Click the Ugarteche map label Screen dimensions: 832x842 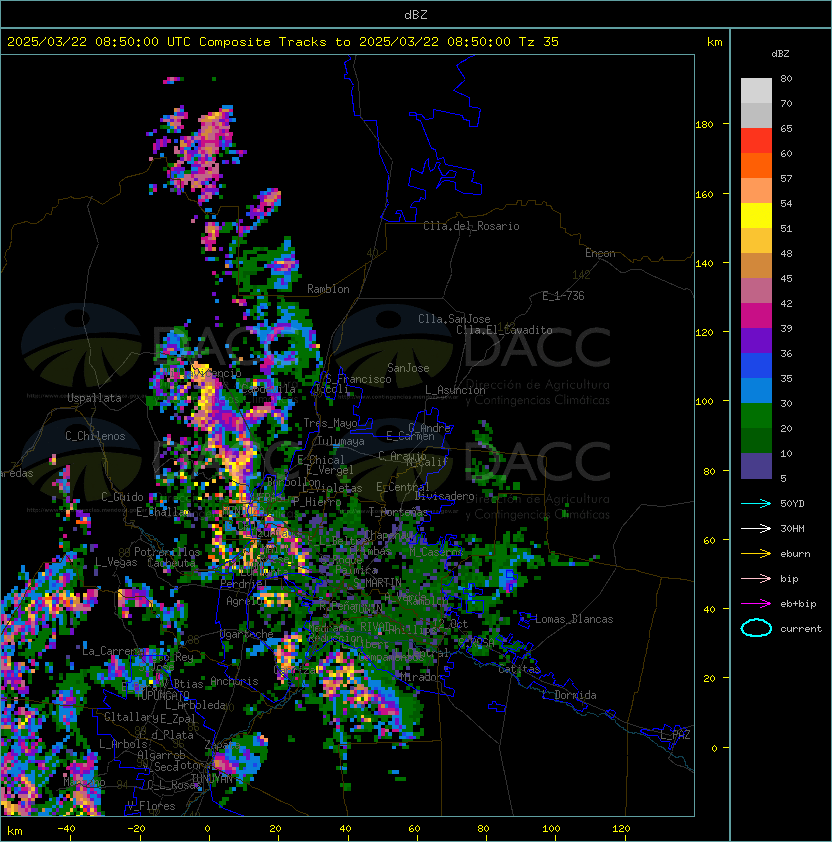(x=247, y=635)
